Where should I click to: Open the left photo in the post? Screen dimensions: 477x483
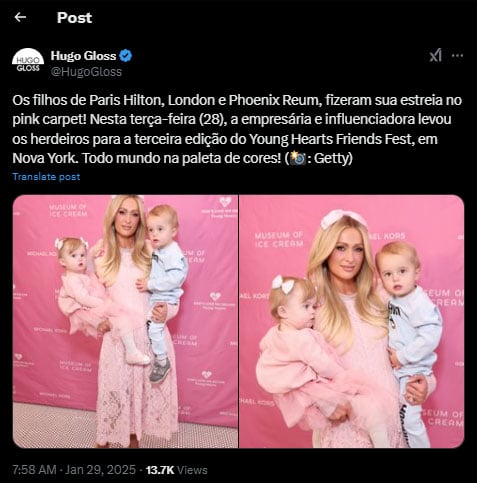tap(125, 321)
